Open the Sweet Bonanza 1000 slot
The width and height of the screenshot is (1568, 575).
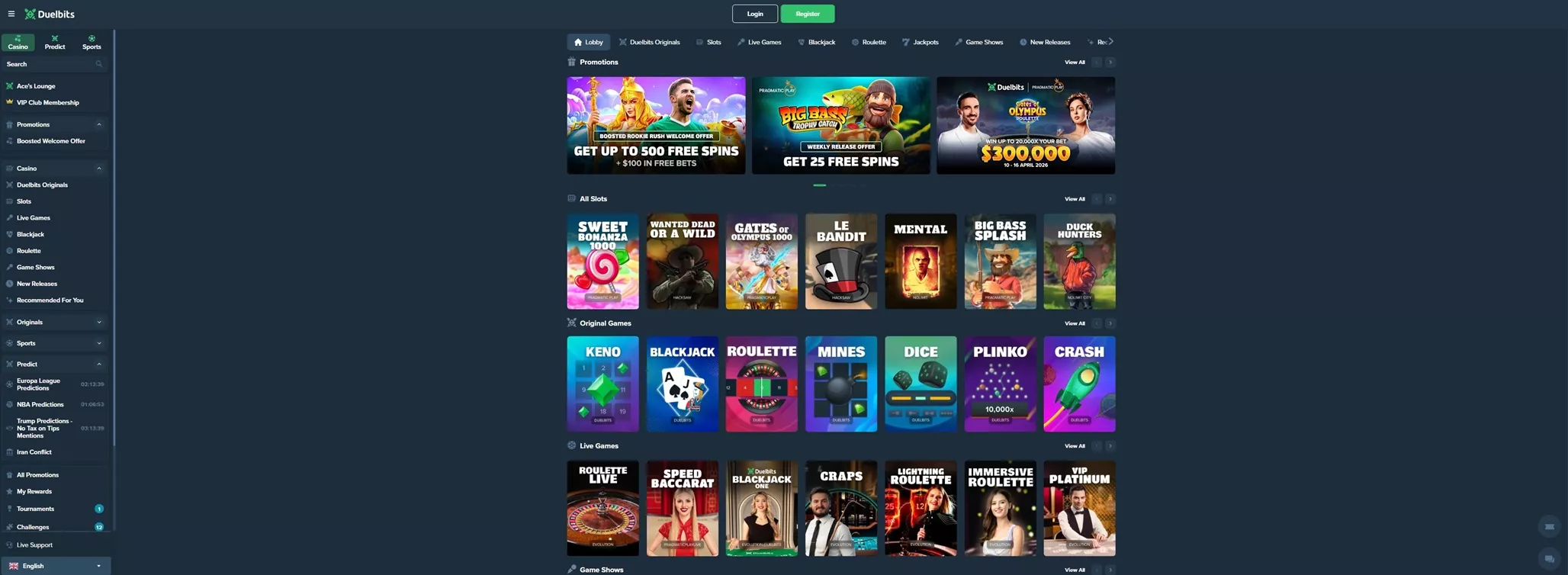coord(602,261)
